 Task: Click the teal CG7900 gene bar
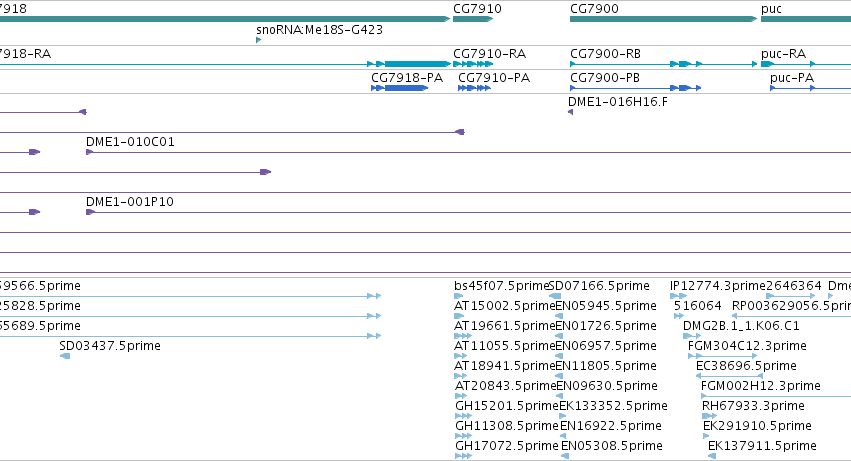pos(663,19)
